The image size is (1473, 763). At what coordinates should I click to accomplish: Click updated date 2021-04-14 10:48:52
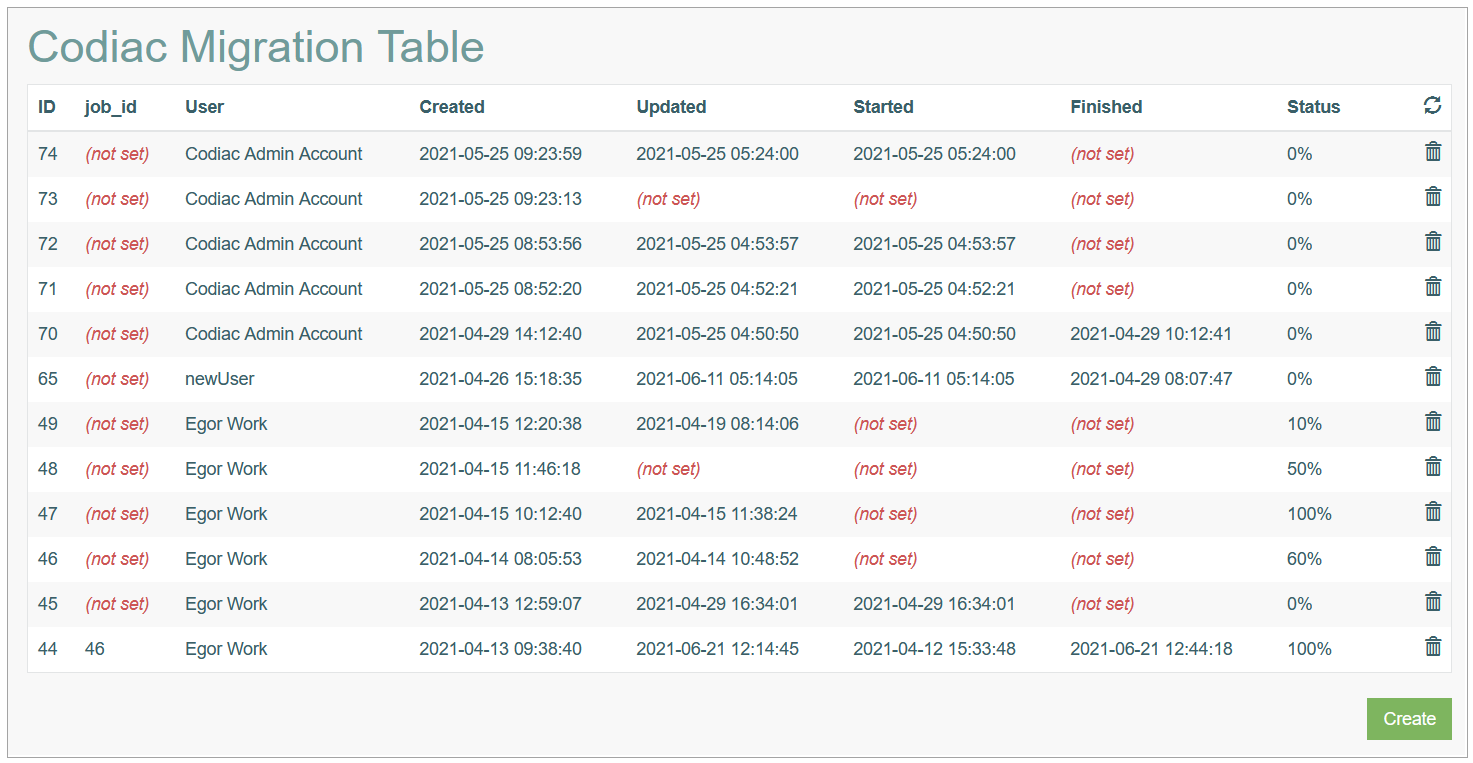(717, 559)
